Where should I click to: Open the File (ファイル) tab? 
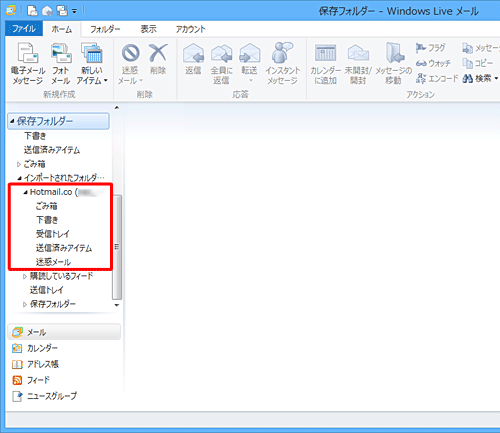(x=24, y=29)
